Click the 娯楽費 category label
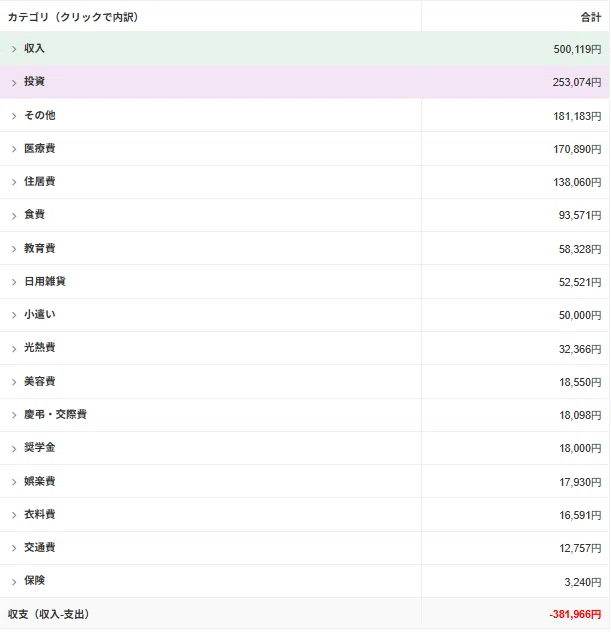The height and width of the screenshot is (632, 611). (x=39, y=481)
